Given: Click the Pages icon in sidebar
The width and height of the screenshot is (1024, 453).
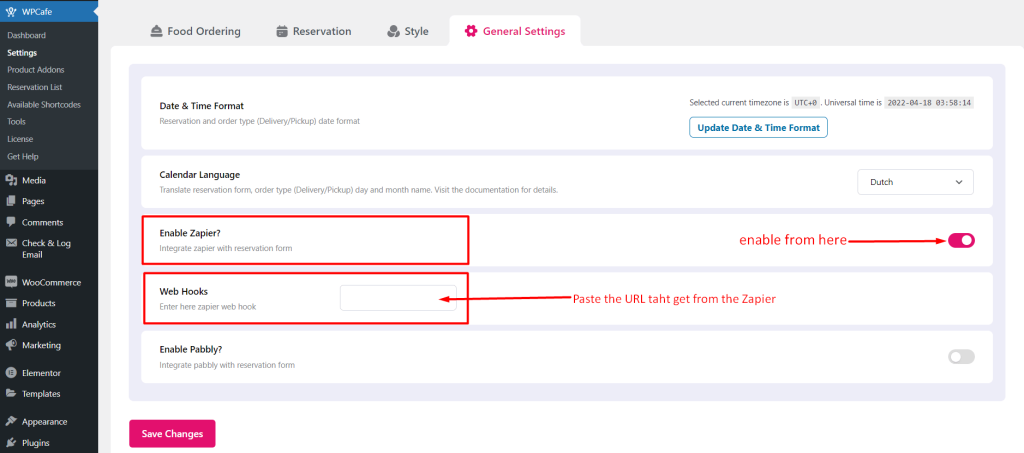Looking at the screenshot, I should [x=10, y=201].
